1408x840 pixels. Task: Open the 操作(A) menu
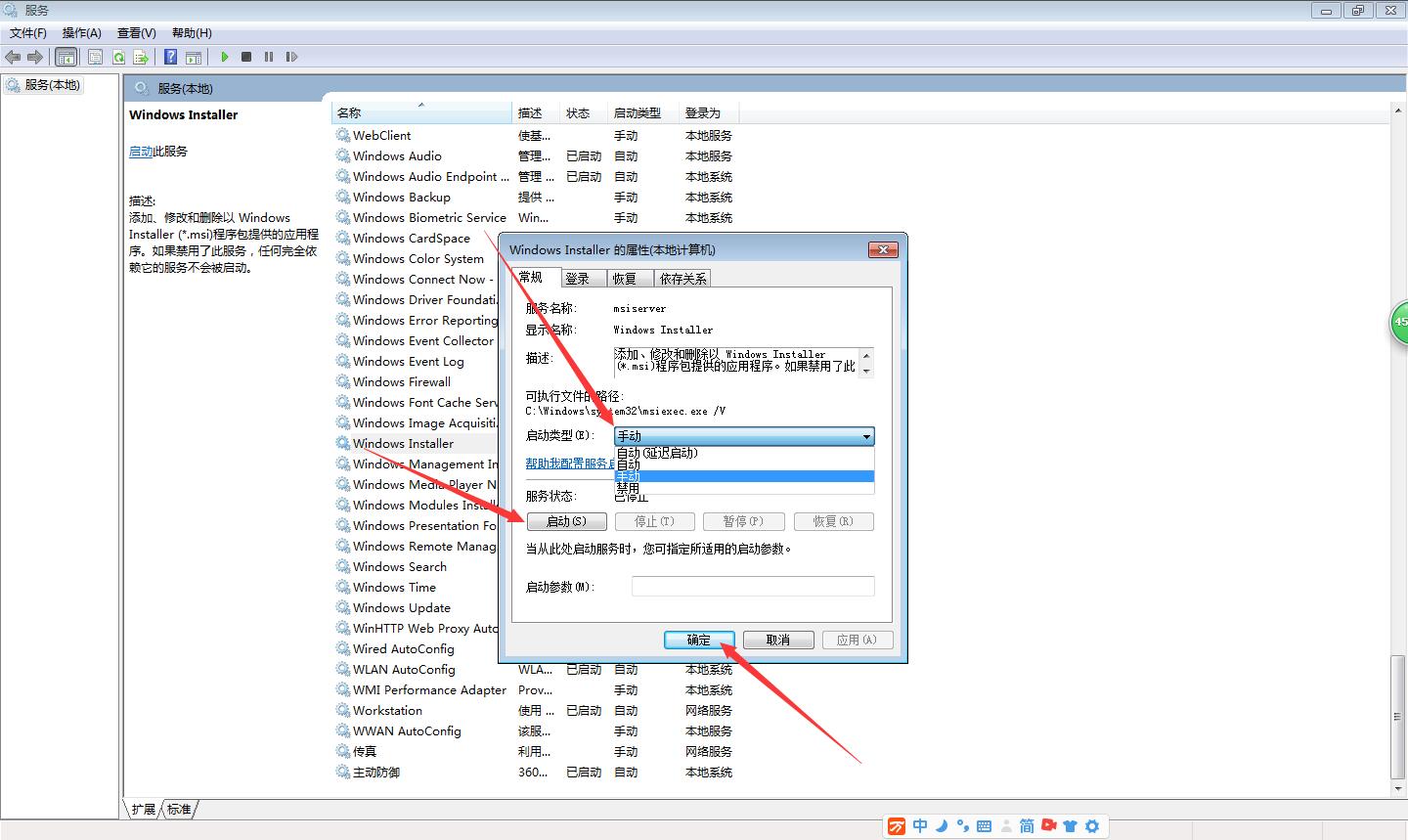click(82, 33)
